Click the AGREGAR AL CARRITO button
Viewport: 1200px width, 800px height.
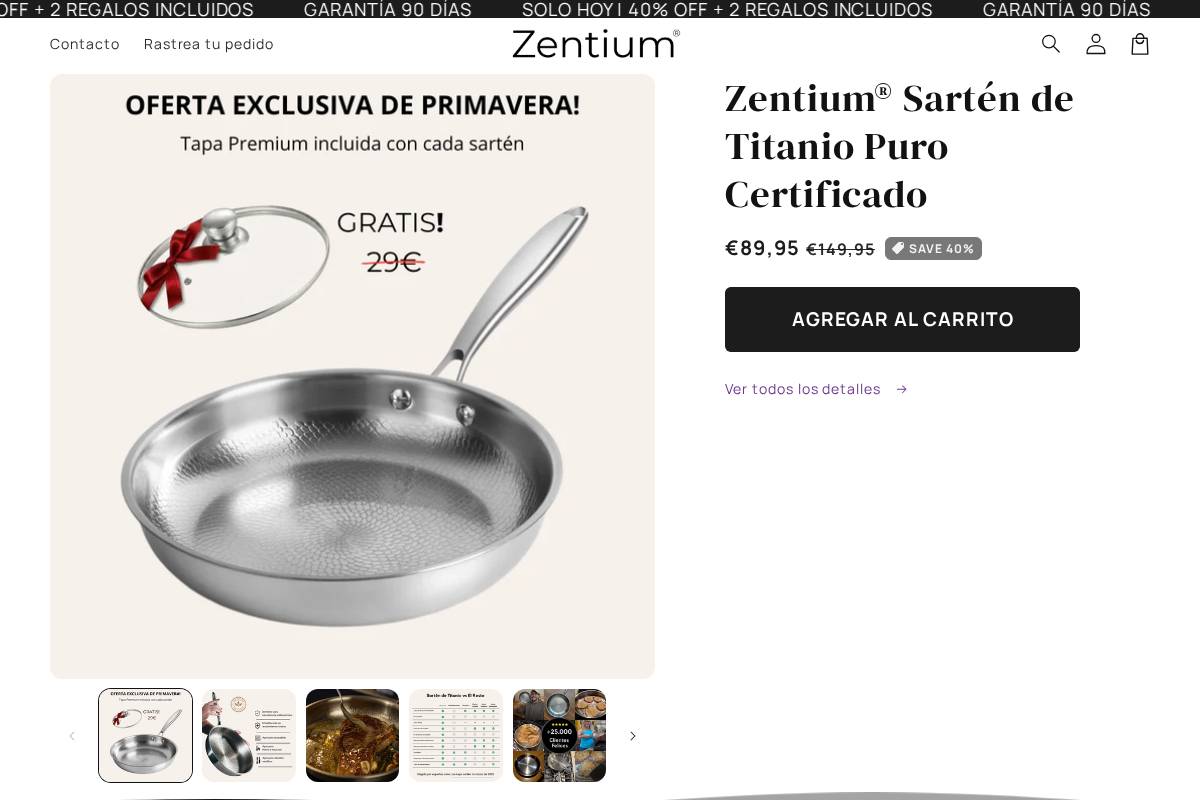pos(902,319)
